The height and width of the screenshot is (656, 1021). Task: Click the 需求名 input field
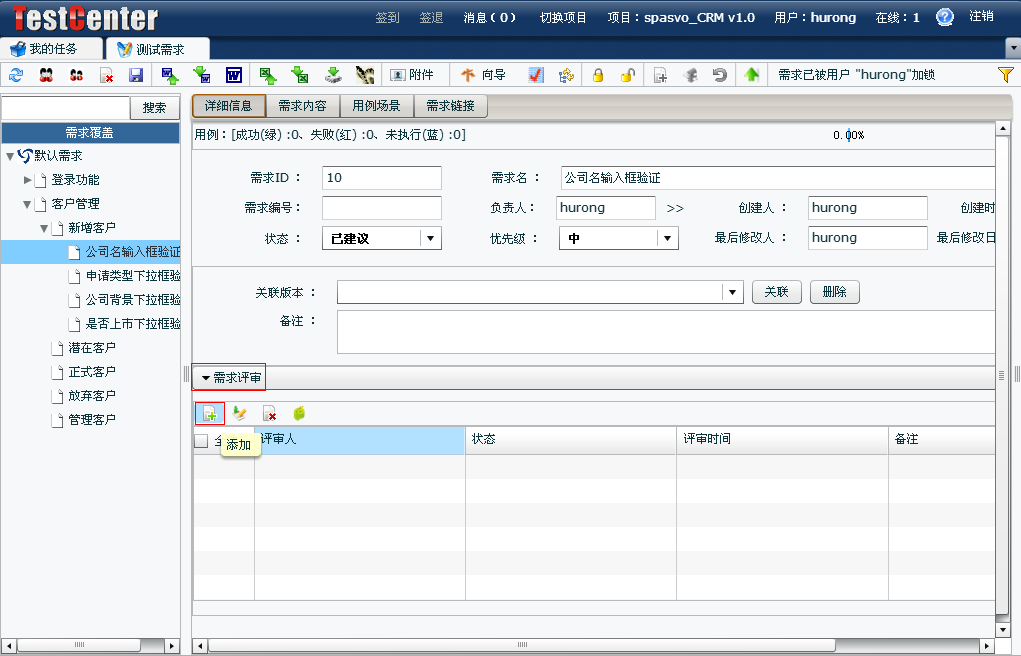pos(777,178)
